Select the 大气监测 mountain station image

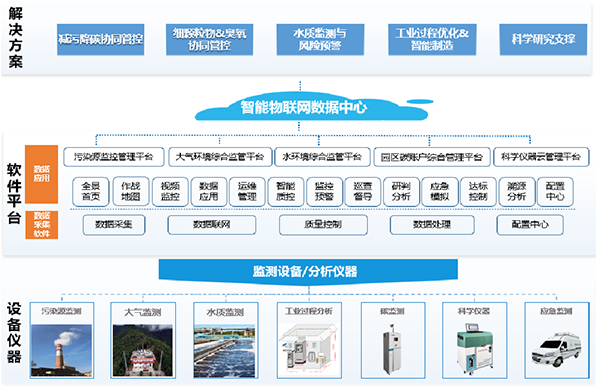pos(143,351)
